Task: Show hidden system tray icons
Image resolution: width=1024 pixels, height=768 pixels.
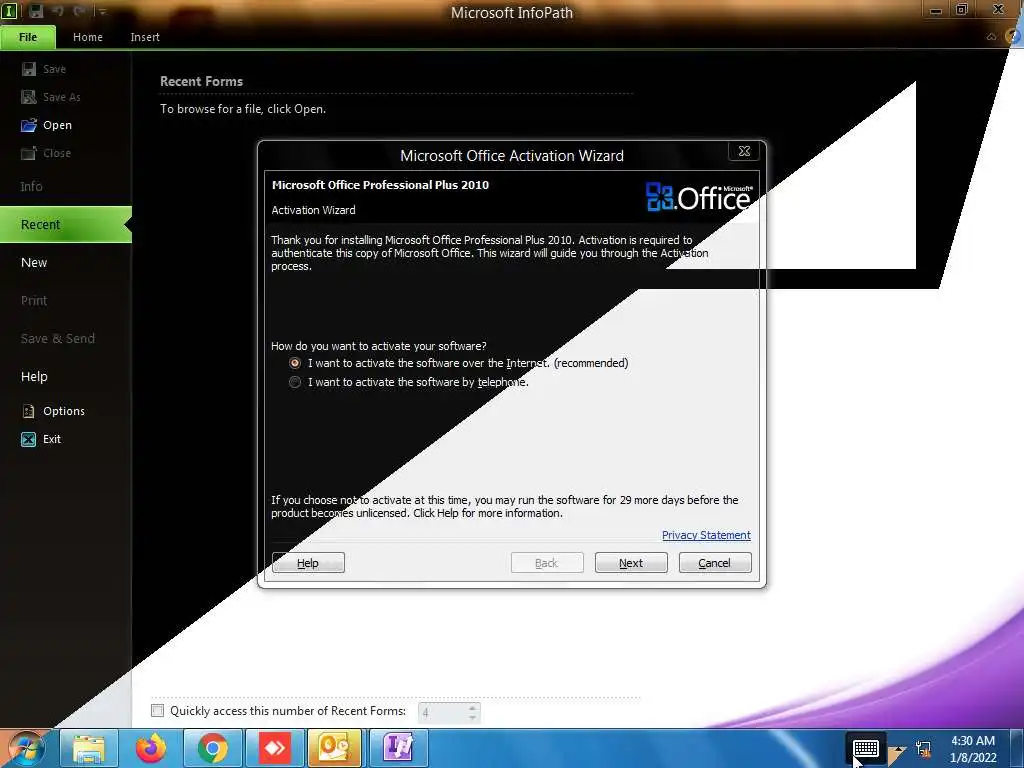Action: (x=897, y=751)
